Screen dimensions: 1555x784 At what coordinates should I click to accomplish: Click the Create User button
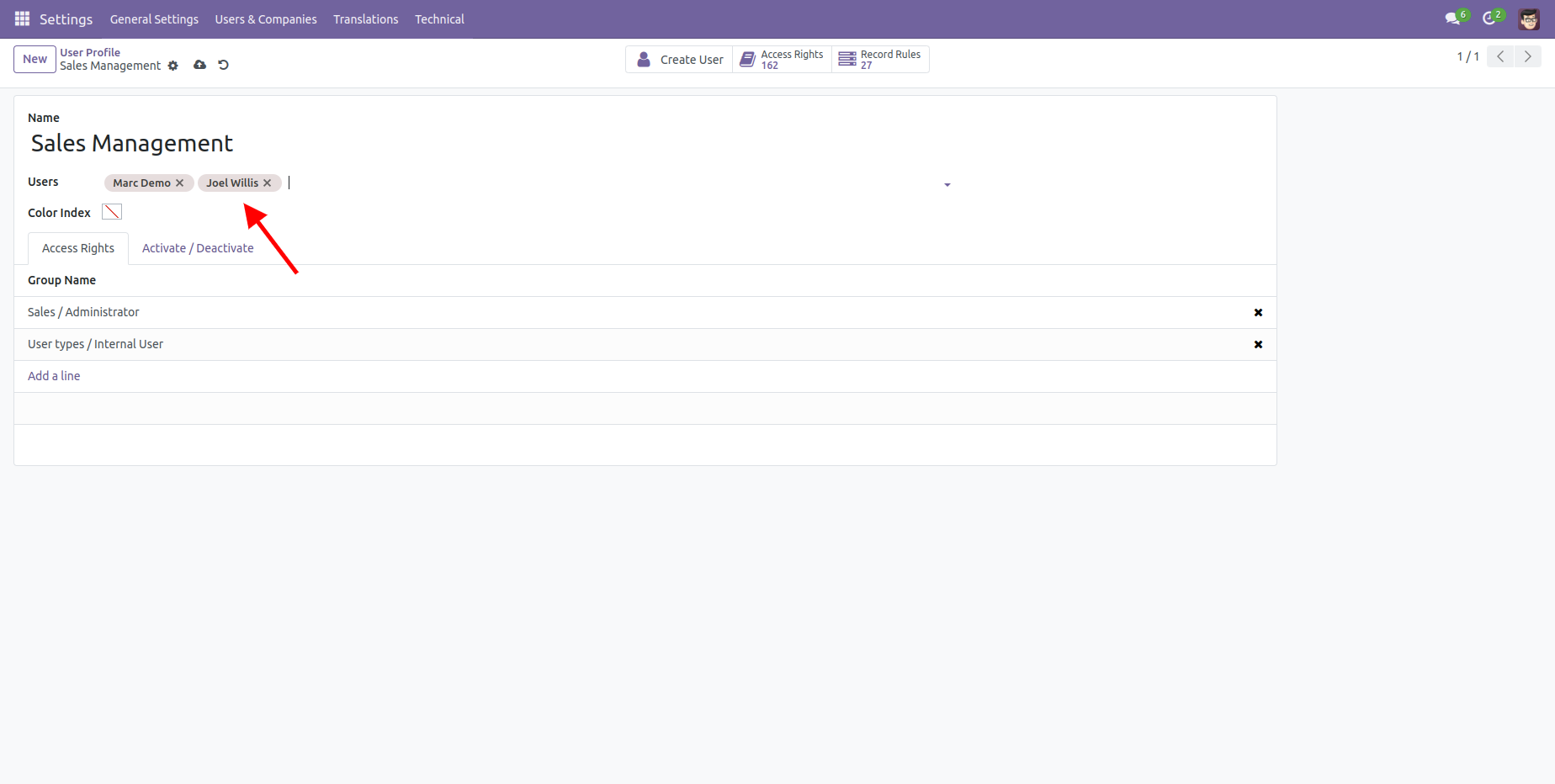tap(680, 60)
